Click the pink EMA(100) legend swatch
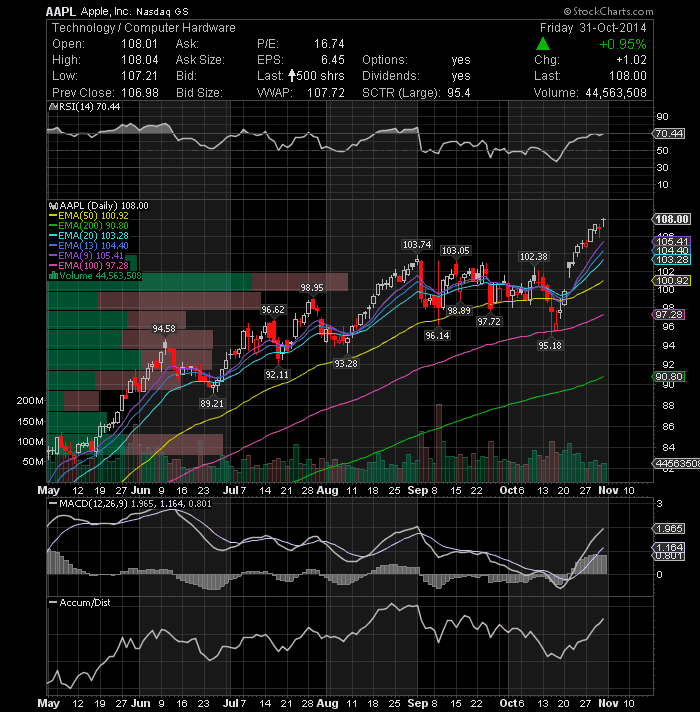This screenshot has height=712, width=700. point(53,266)
